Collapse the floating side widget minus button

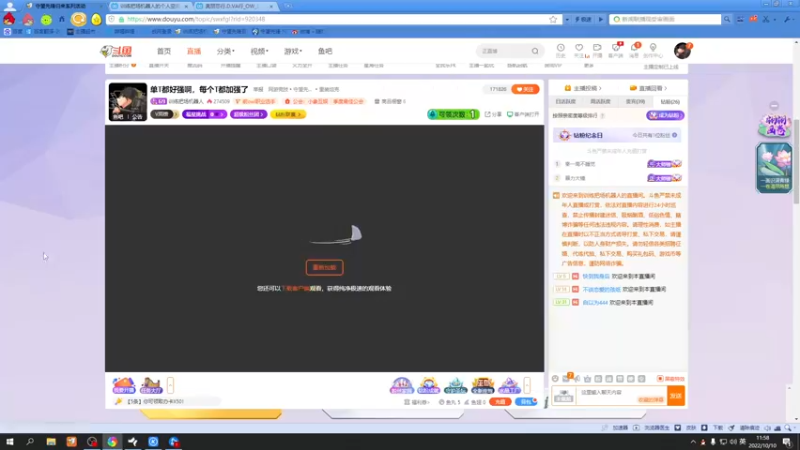774,106
